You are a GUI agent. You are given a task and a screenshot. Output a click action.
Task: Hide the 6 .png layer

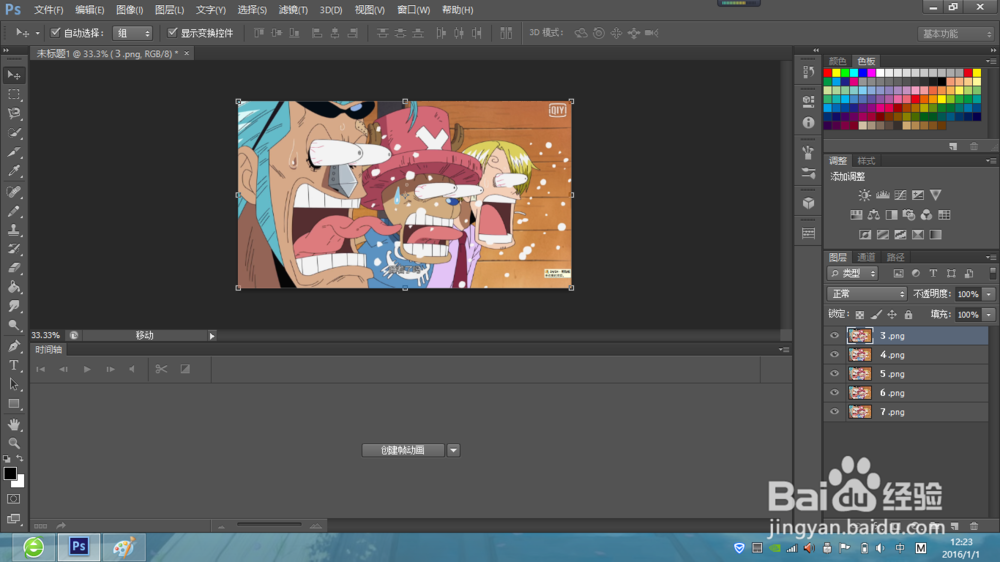click(x=834, y=393)
